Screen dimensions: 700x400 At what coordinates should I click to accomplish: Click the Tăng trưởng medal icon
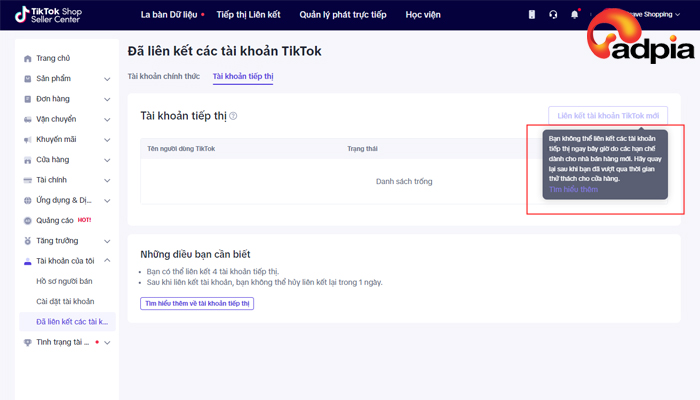[x=28, y=241]
